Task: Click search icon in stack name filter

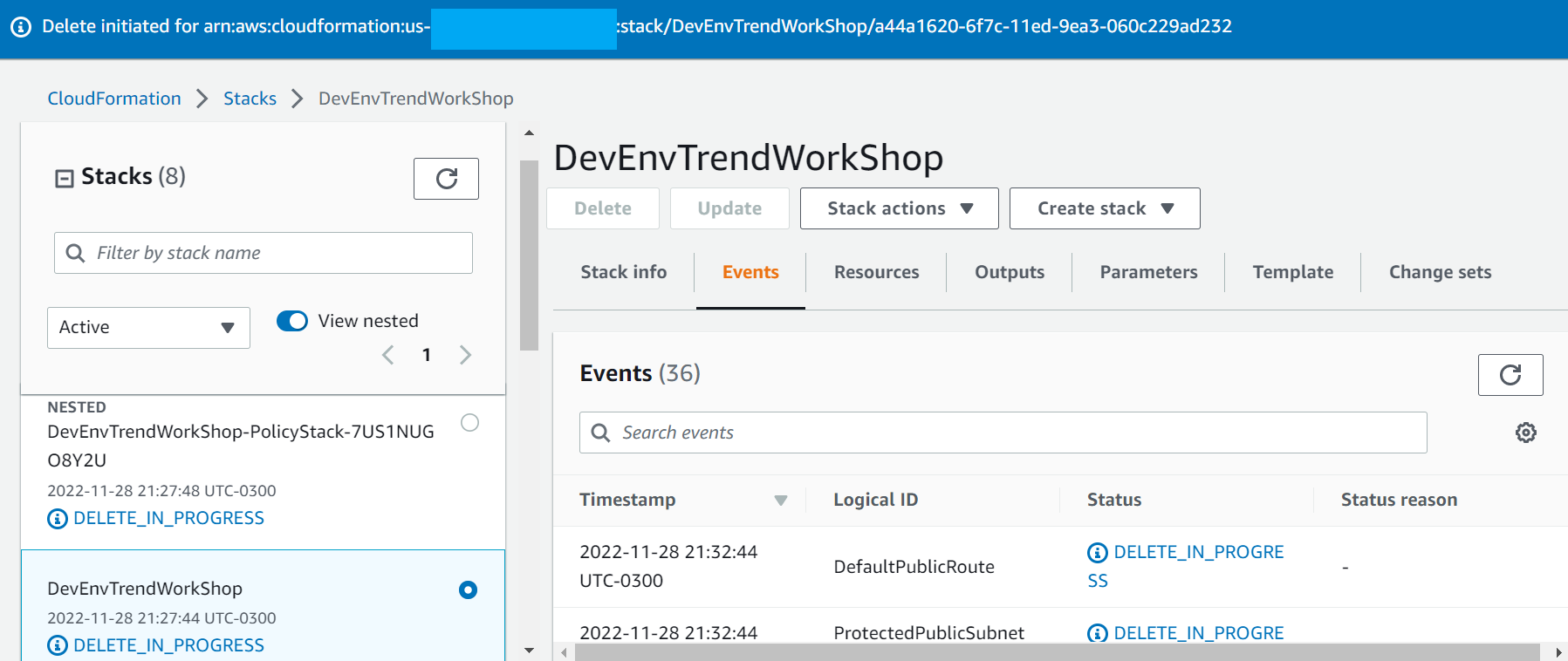Action: tap(76, 253)
